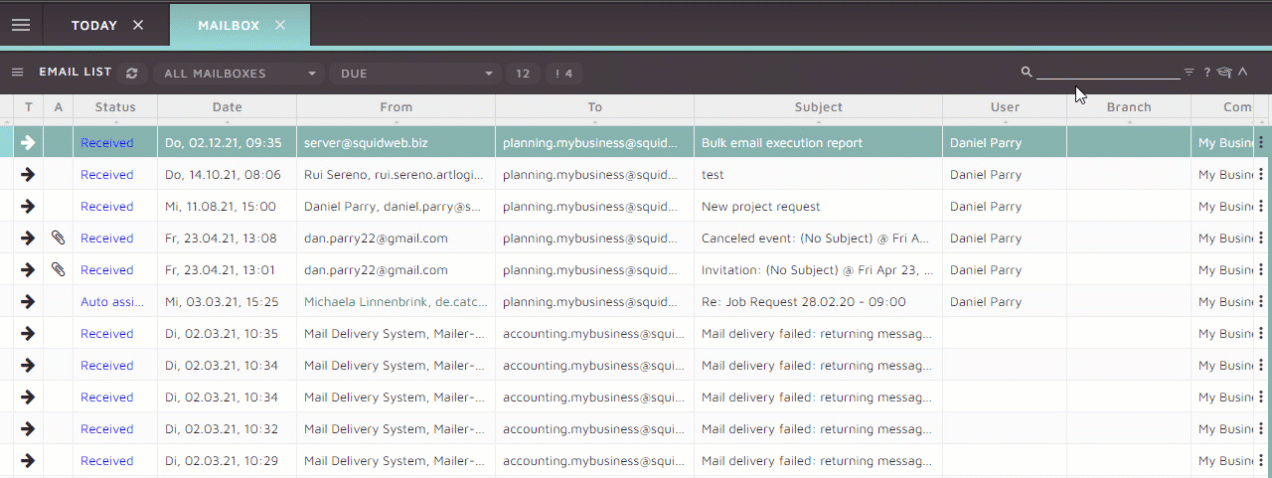Click the arrow icon in the Canceled event row

pos(28,238)
